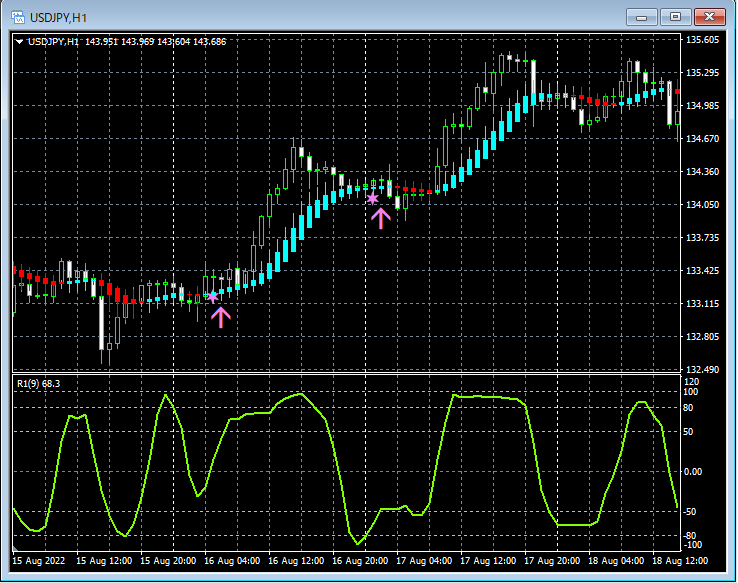Click price scale value 132.805
This screenshot has width=738, height=583.
(x=703, y=336)
